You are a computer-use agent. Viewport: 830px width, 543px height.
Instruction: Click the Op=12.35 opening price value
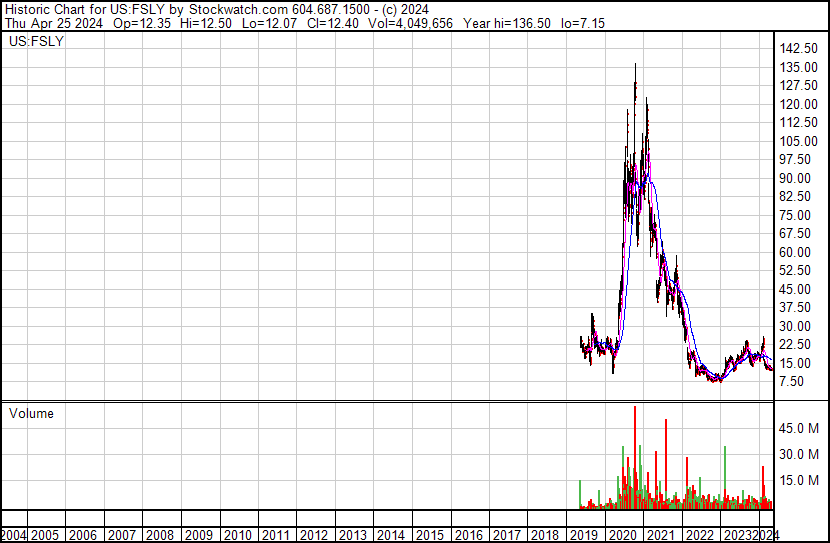142,23
